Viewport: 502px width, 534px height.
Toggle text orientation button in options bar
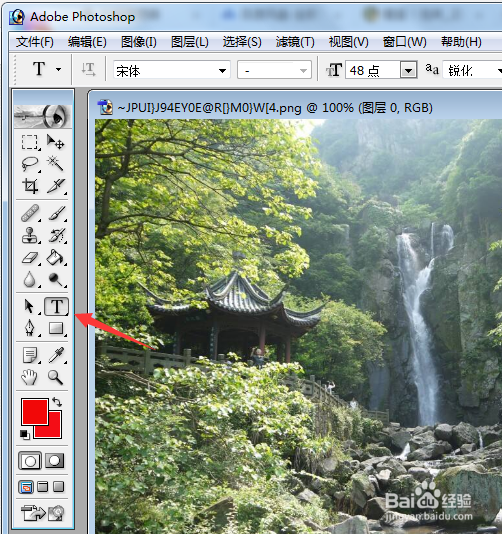point(89,69)
